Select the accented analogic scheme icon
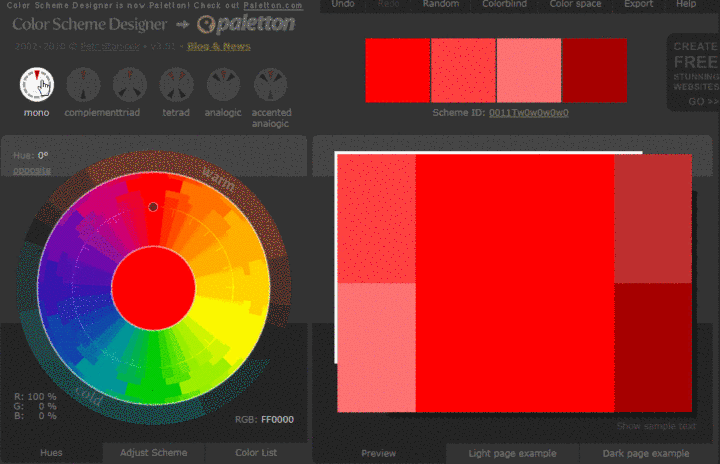The width and height of the screenshot is (720, 464). 270,85
